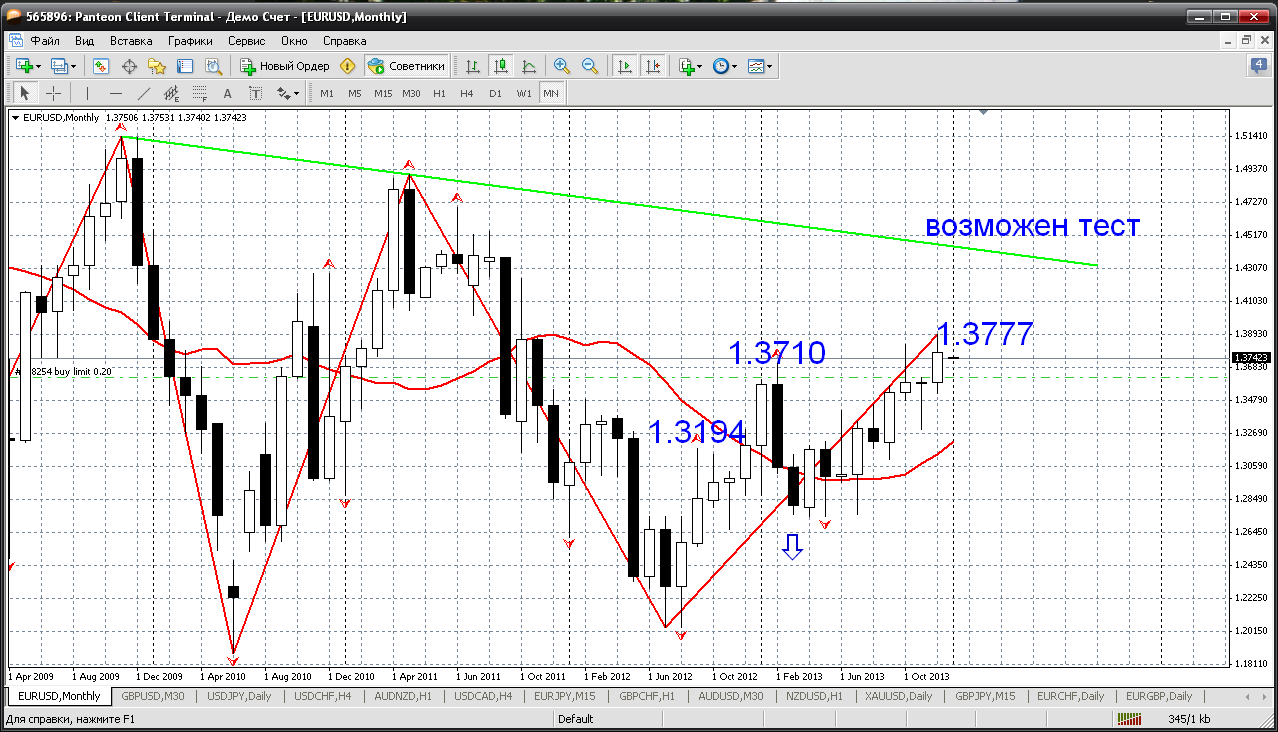
Task: Open the Сервис menu
Action: point(246,41)
